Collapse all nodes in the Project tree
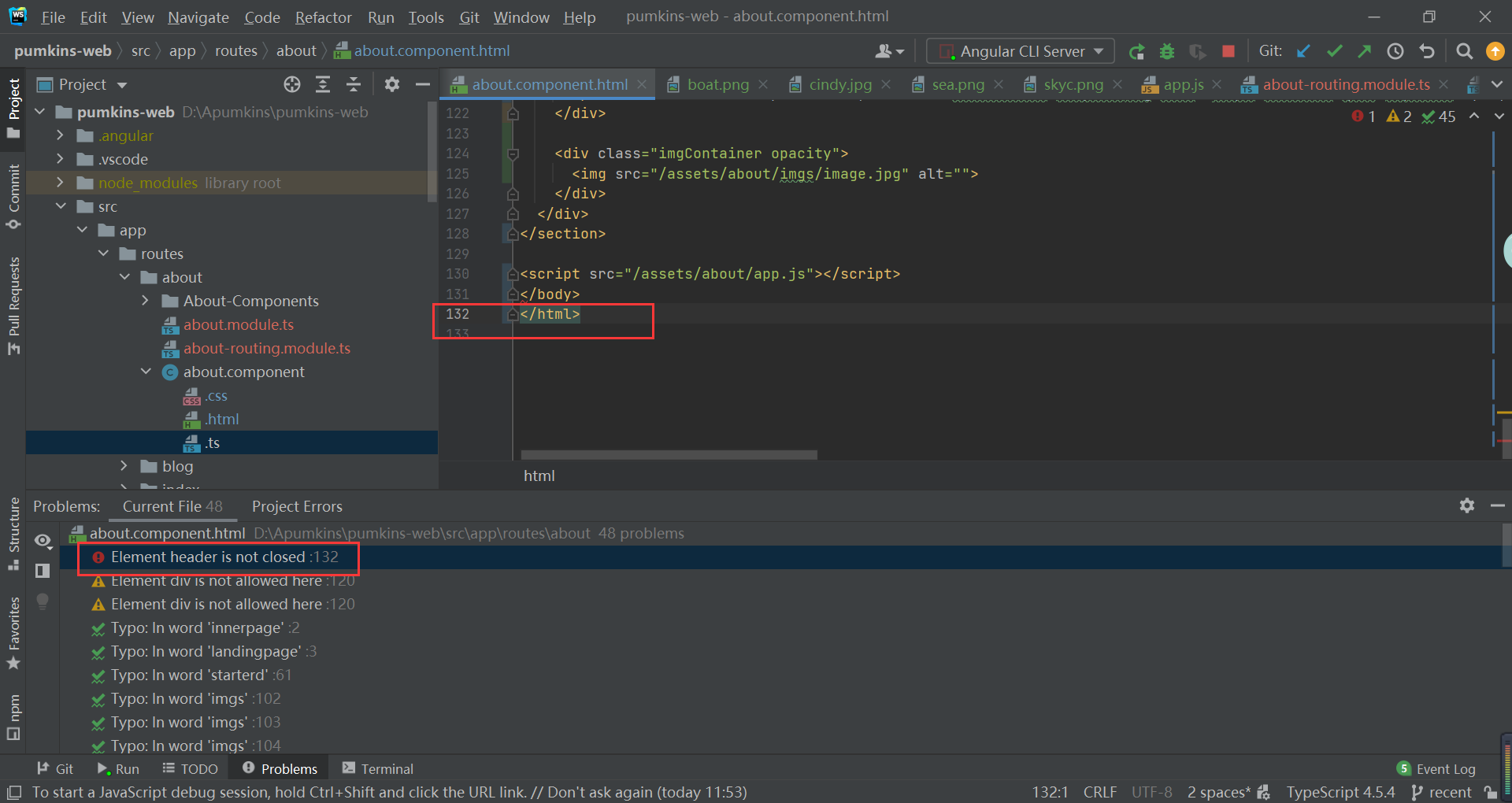Screen dimensions: 1512x803 point(353,84)
